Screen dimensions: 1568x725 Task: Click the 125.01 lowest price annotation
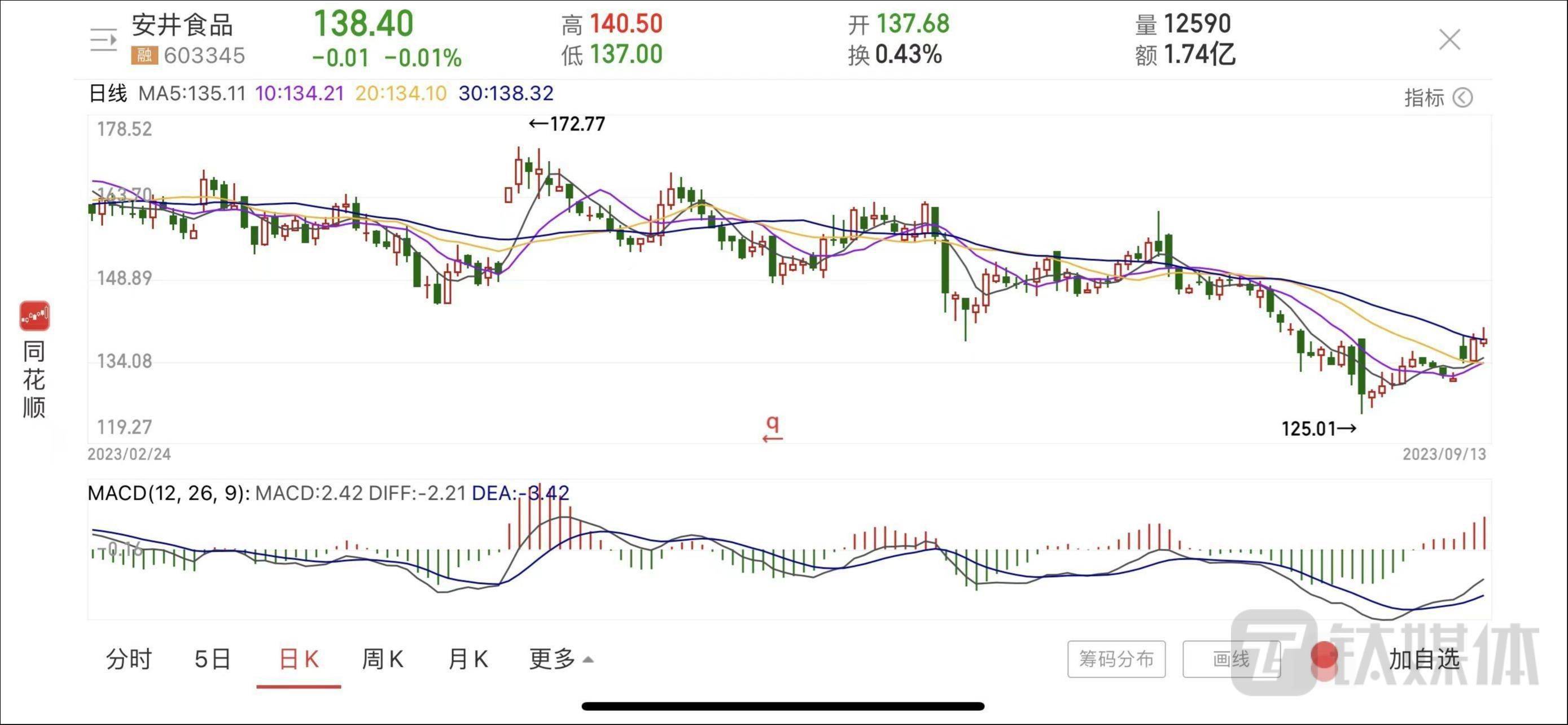point(1319,429)
